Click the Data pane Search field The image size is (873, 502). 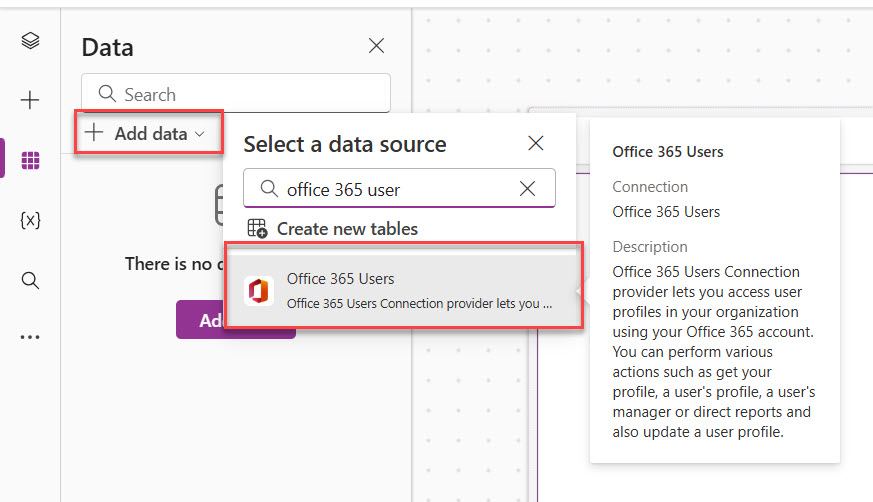coord(236,93)
